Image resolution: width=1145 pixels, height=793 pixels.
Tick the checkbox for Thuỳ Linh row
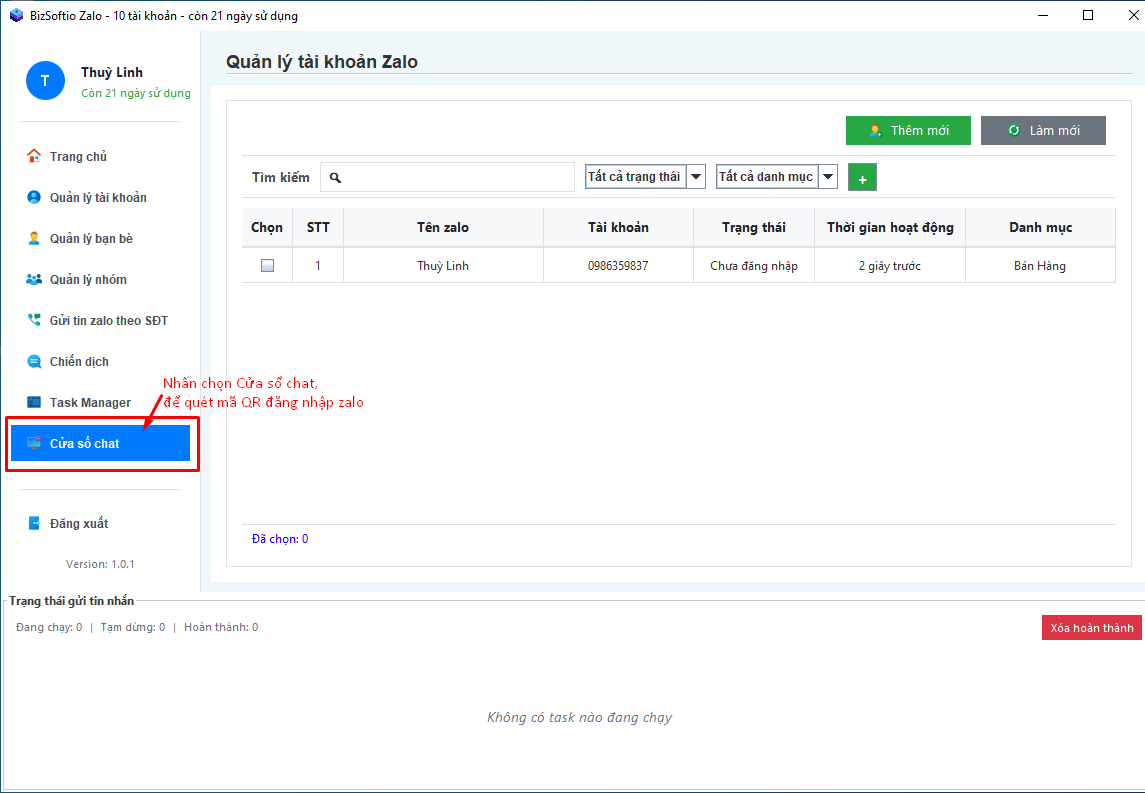coord(267,266)
